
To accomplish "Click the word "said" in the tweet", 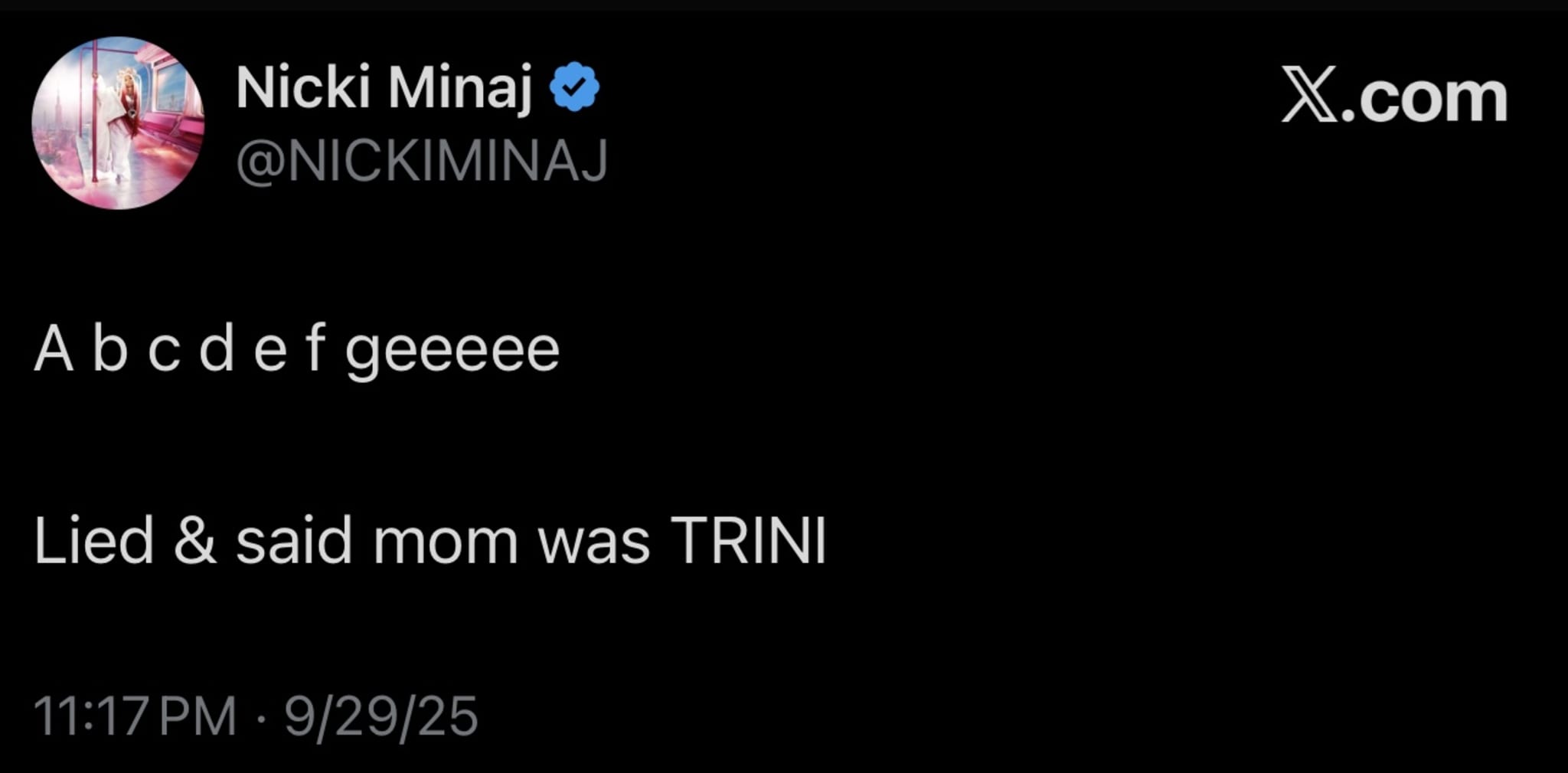I will [x=293, y=541].
